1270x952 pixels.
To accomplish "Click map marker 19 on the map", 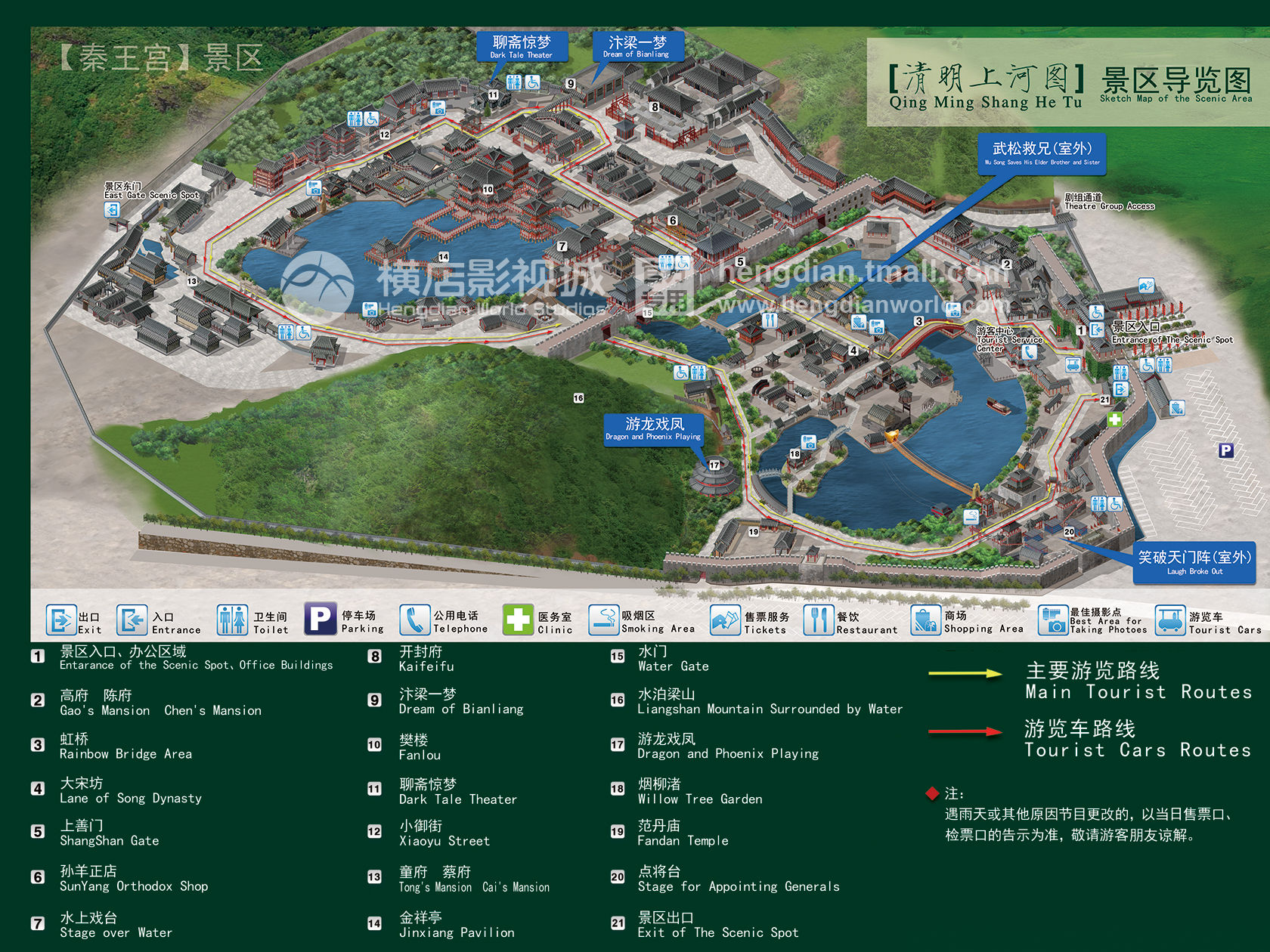I will click(x=753, y=532).
